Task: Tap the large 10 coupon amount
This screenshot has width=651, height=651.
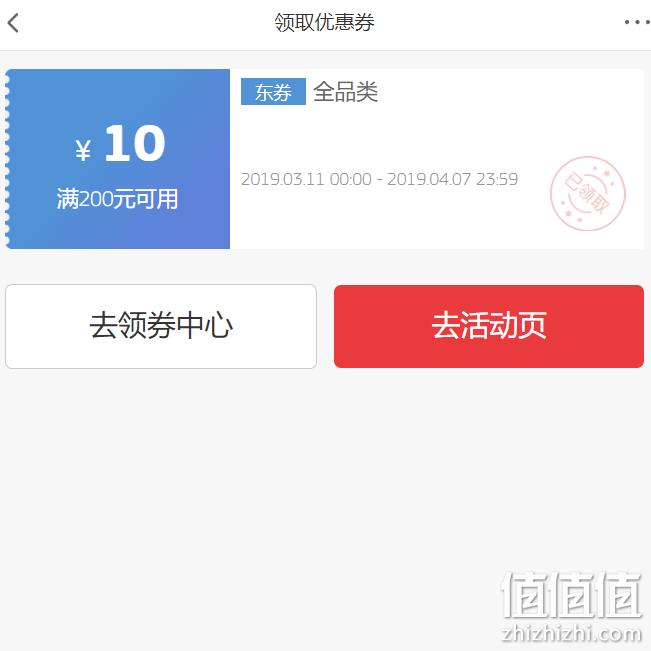Action: point(135,143)
